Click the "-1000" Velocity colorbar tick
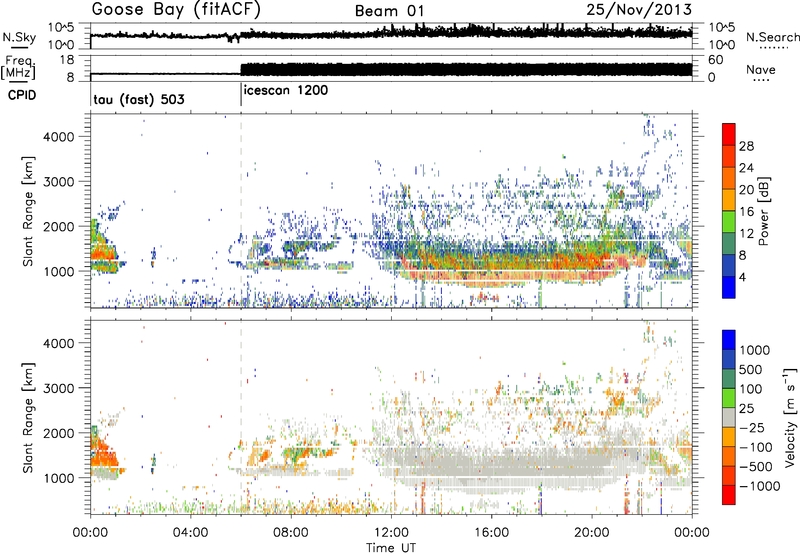This screenshot has height=554, width=800. [759, 486]
